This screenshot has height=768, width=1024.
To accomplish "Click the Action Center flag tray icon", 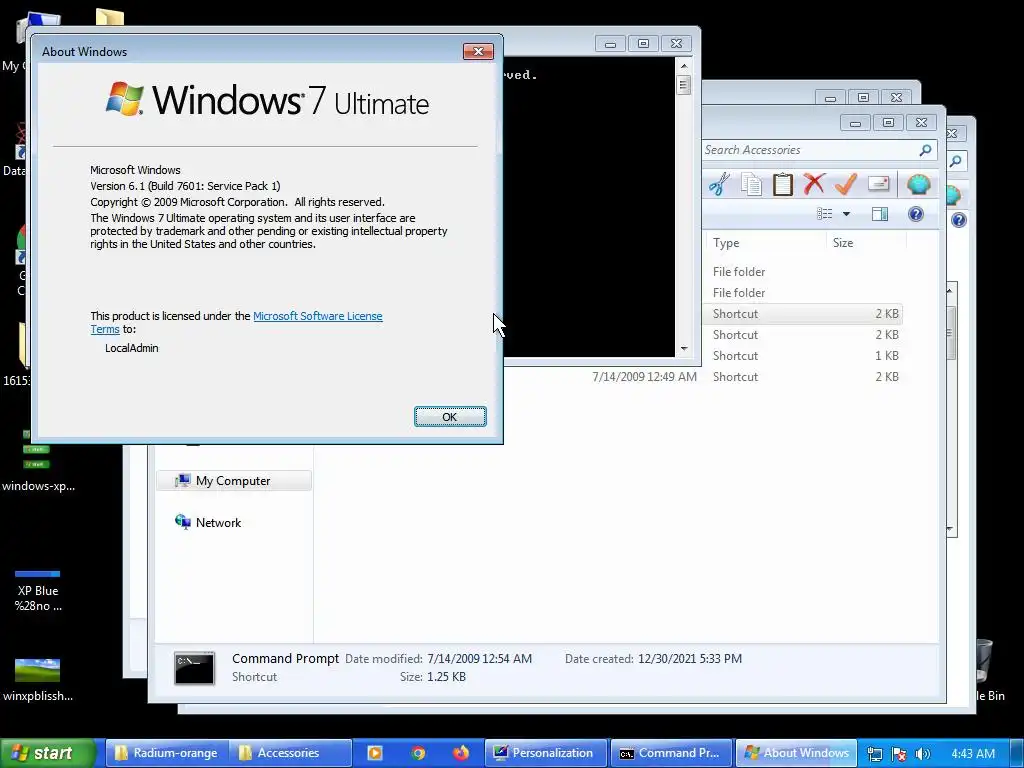I will [899, 754].
